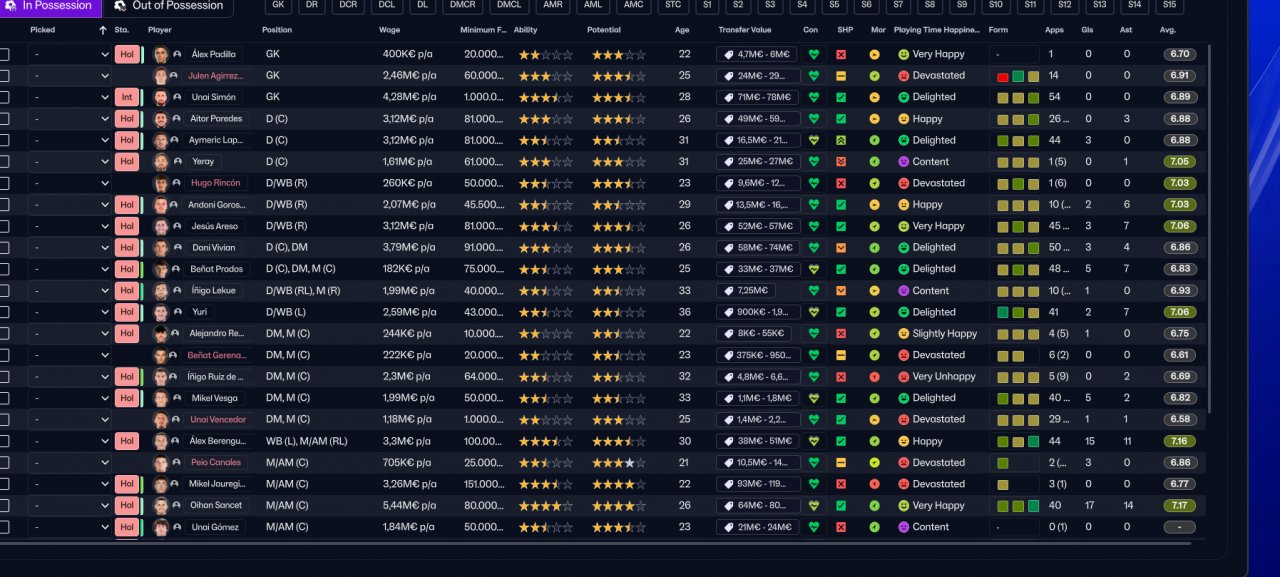The width and height of the screenshot is (1280, 577).
Task: Click Julen Agirrezabala's Devastated sad face icon
Action: [904, 76]
